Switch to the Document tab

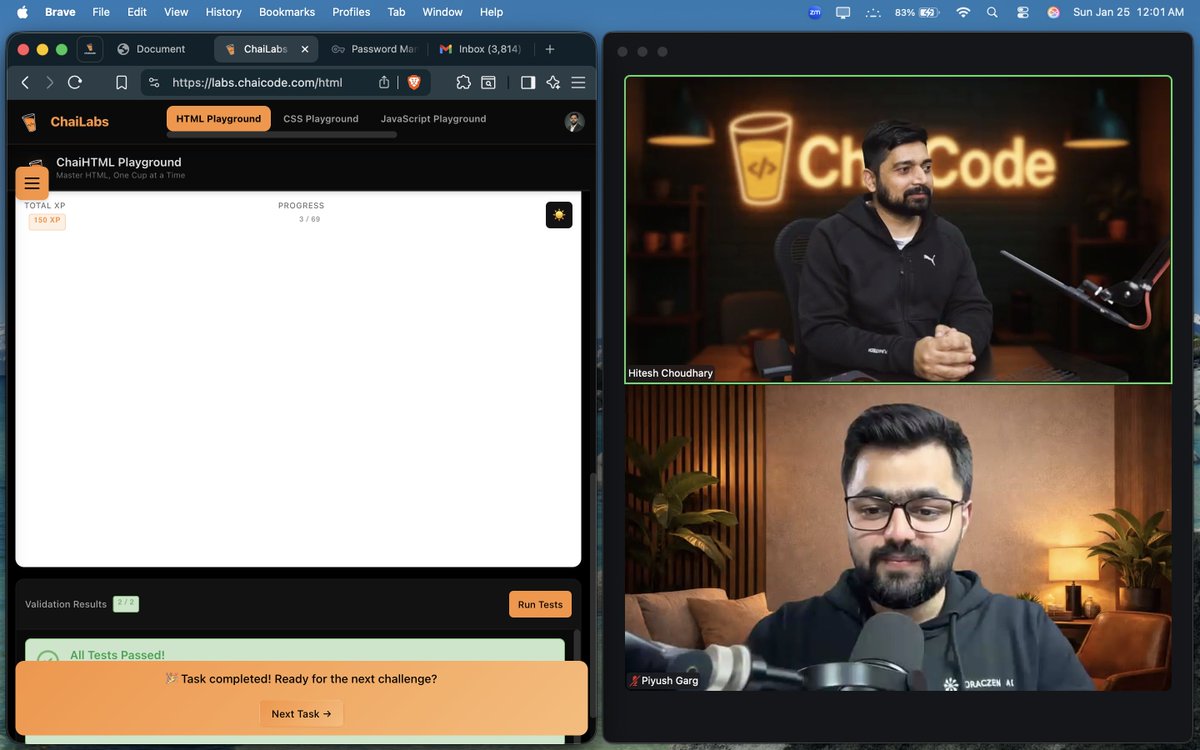(151, 49)
